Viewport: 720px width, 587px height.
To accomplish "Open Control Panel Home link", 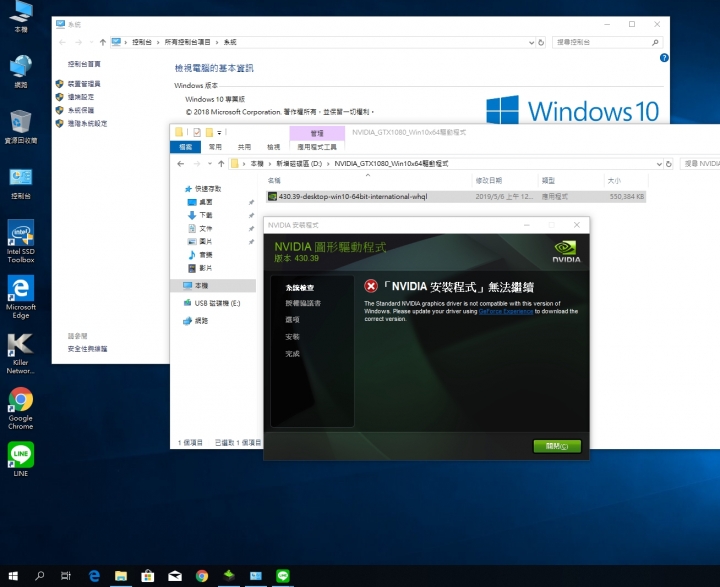I will pos(84,64).
